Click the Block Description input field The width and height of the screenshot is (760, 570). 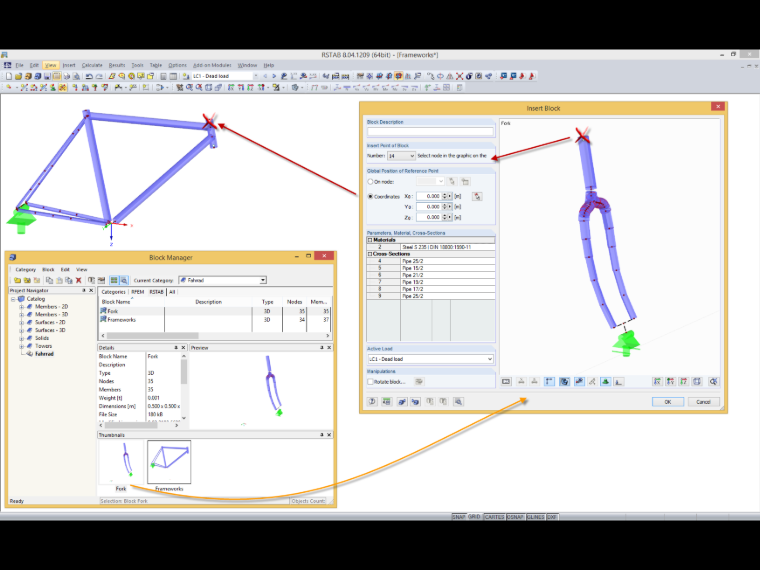click(430, 131)
